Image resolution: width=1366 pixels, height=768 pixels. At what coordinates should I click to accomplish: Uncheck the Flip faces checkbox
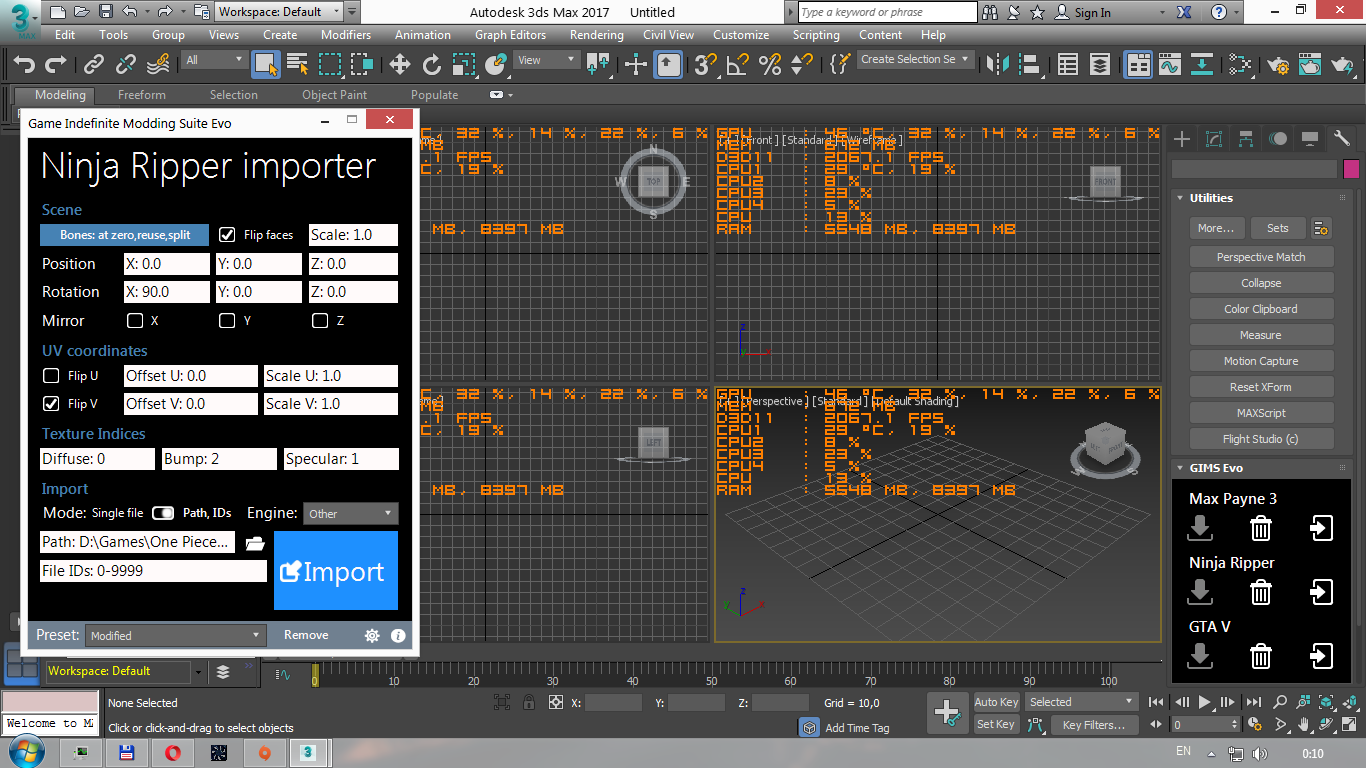point(227,235)
